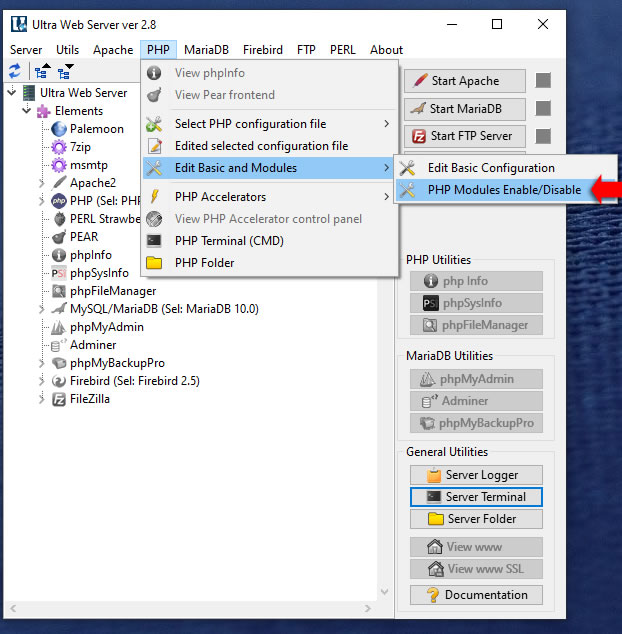
Task: Choose Edited selected configuration file
Action: (269, 146)
